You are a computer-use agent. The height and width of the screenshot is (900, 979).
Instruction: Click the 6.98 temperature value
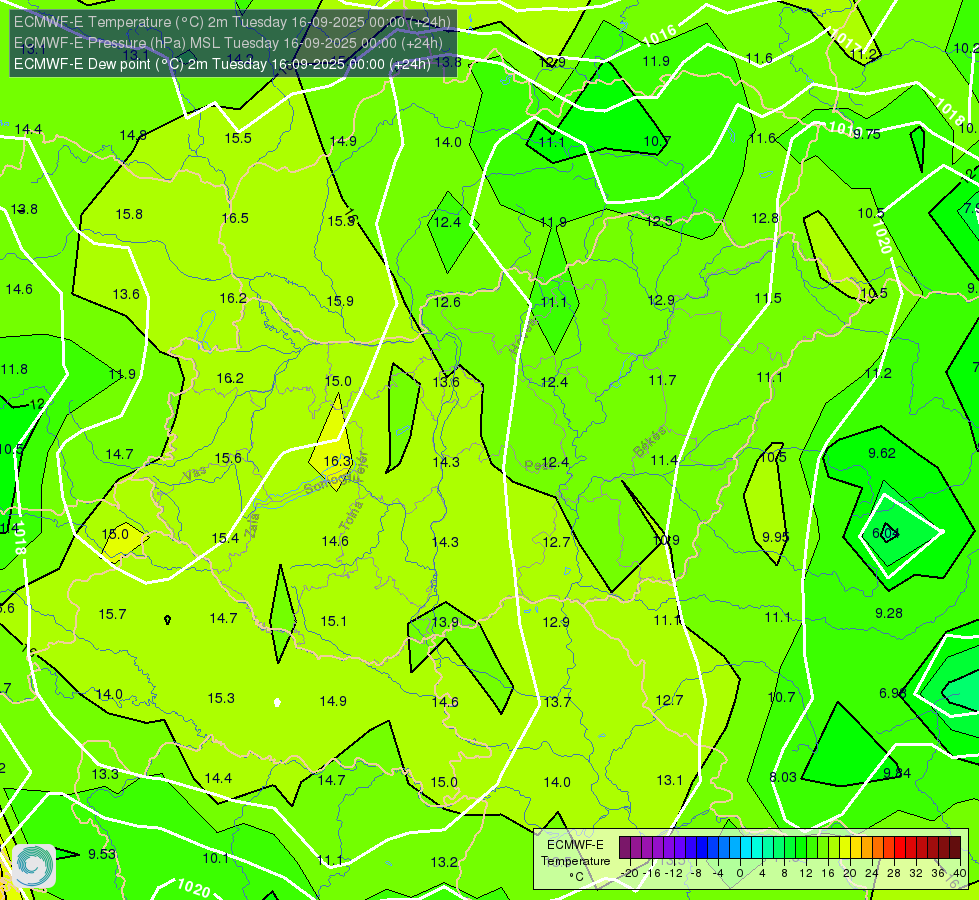click(x=892, y=693)
